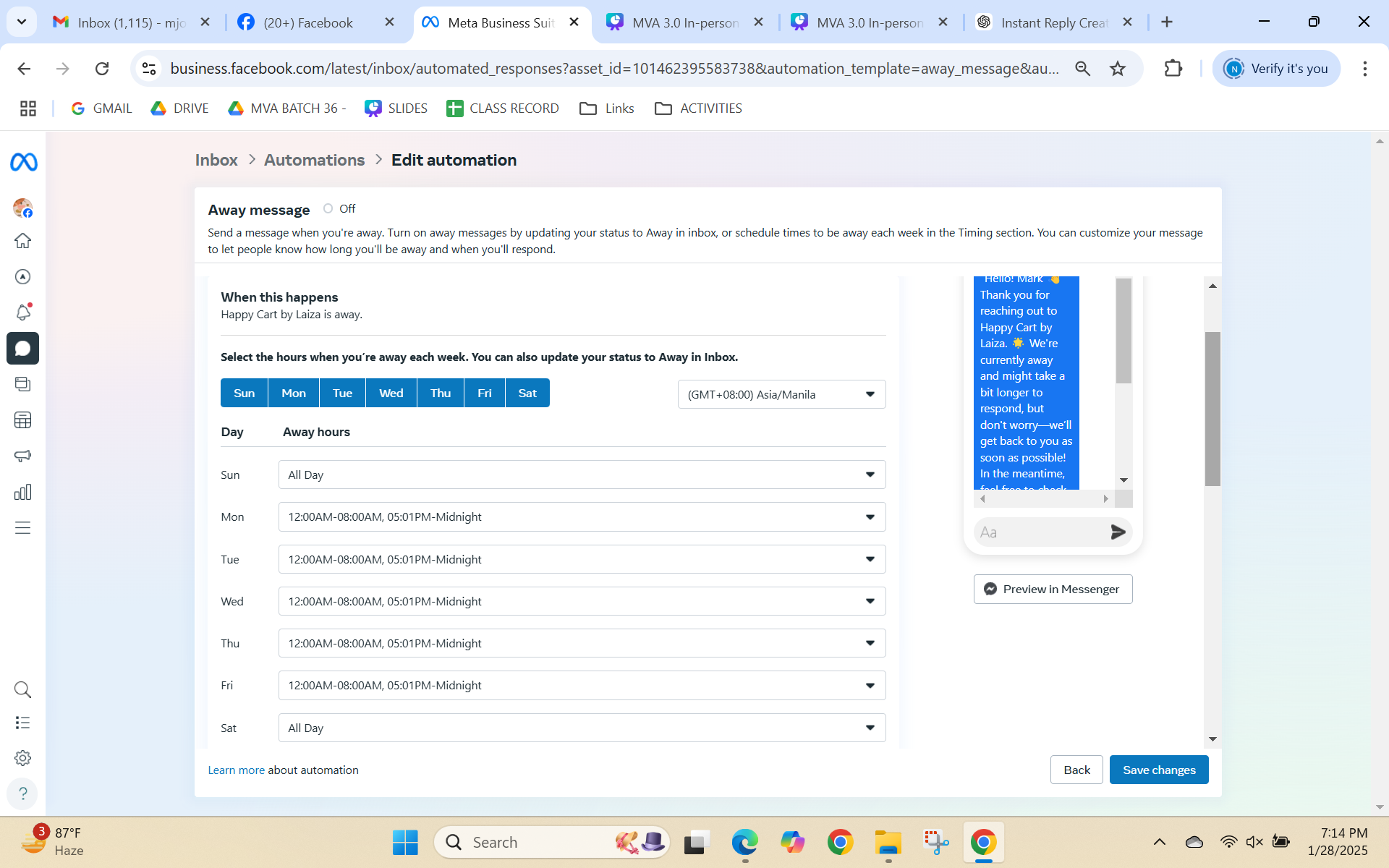Toggle the Away message Off switch
Viewport: 1389px width, 868px height.
[328, 209]
